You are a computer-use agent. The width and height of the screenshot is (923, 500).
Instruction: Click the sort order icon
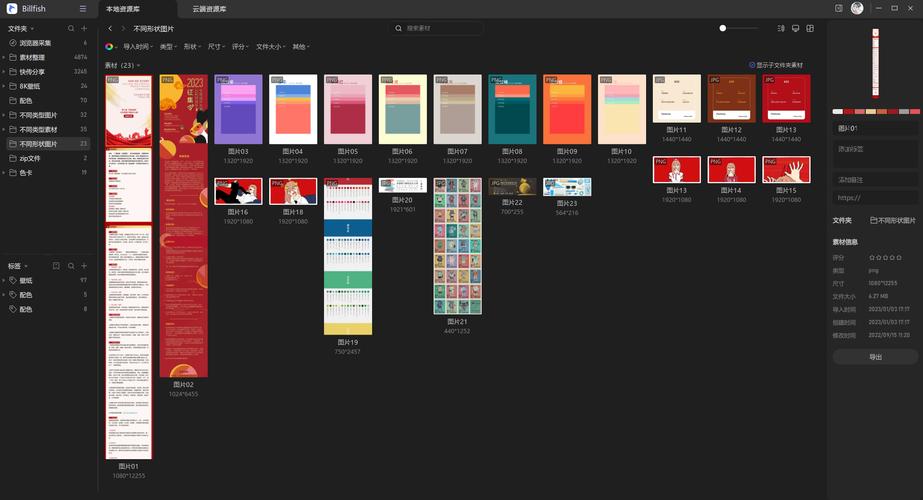point(781,28)
